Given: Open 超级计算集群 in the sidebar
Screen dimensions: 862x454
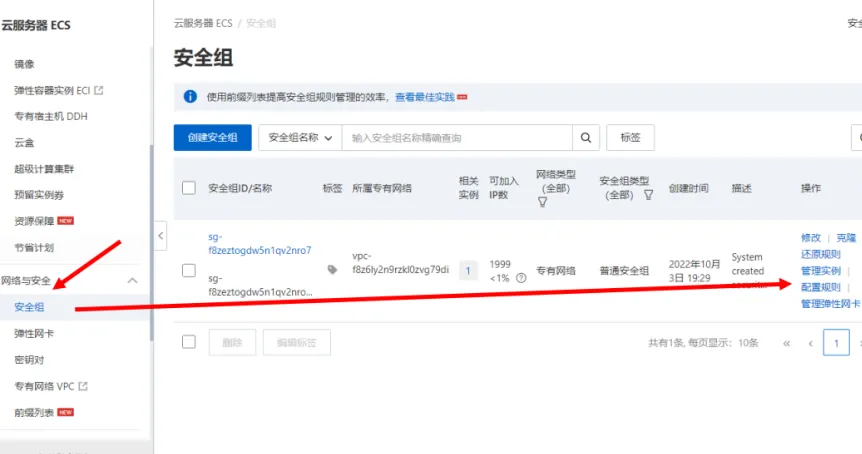Looking at the screenshot, I should coord(44,169).
